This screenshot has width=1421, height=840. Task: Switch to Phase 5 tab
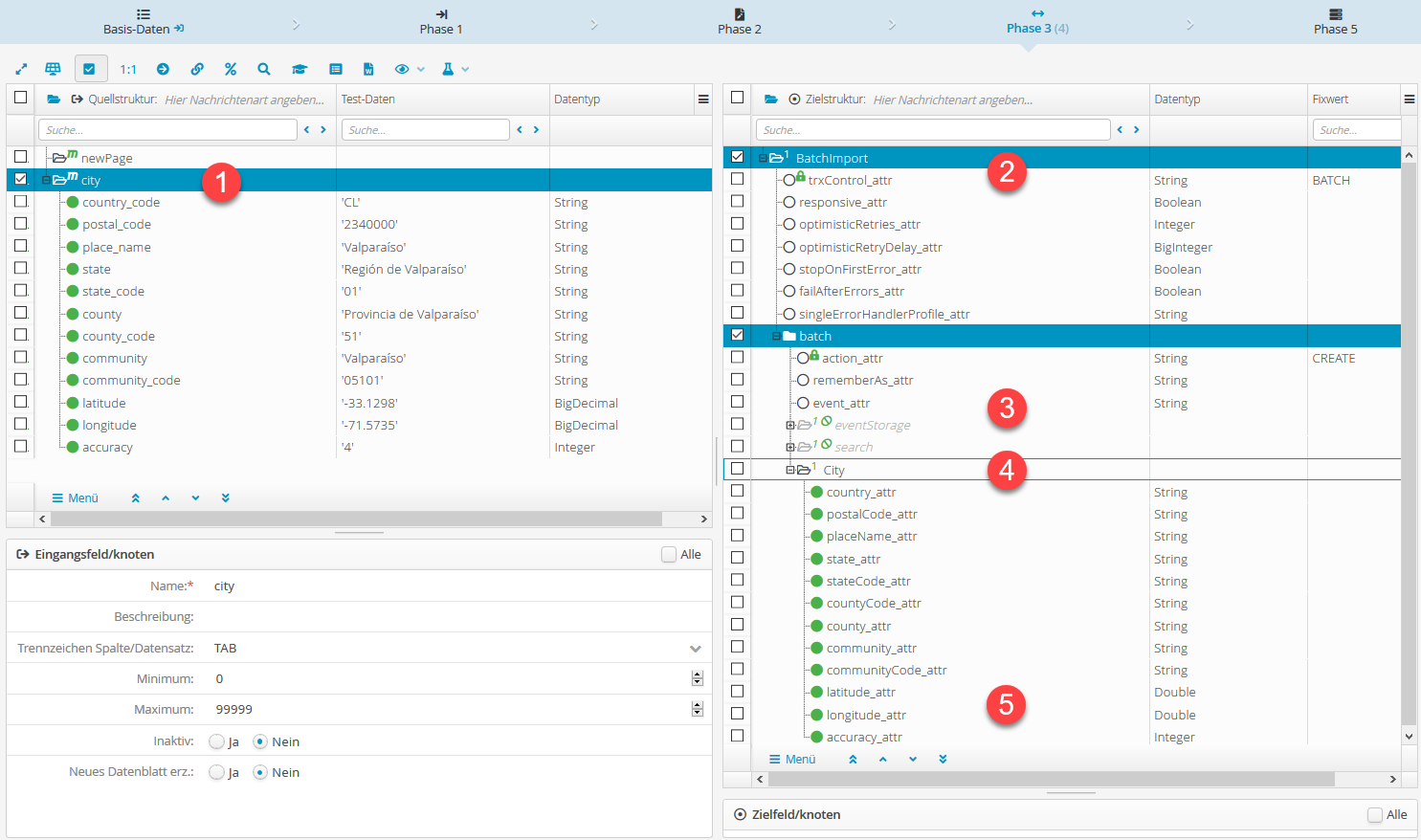1336,22
